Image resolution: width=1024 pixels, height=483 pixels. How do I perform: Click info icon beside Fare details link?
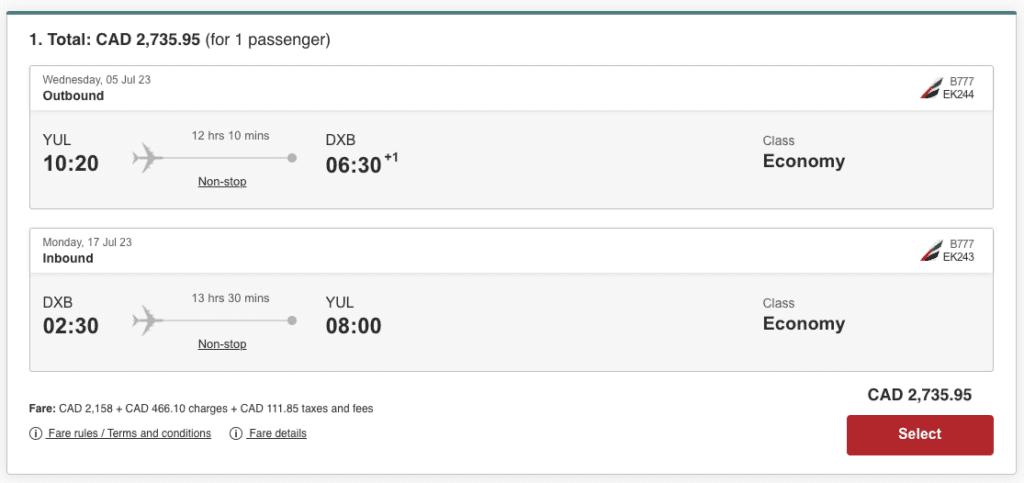[236, 433]
